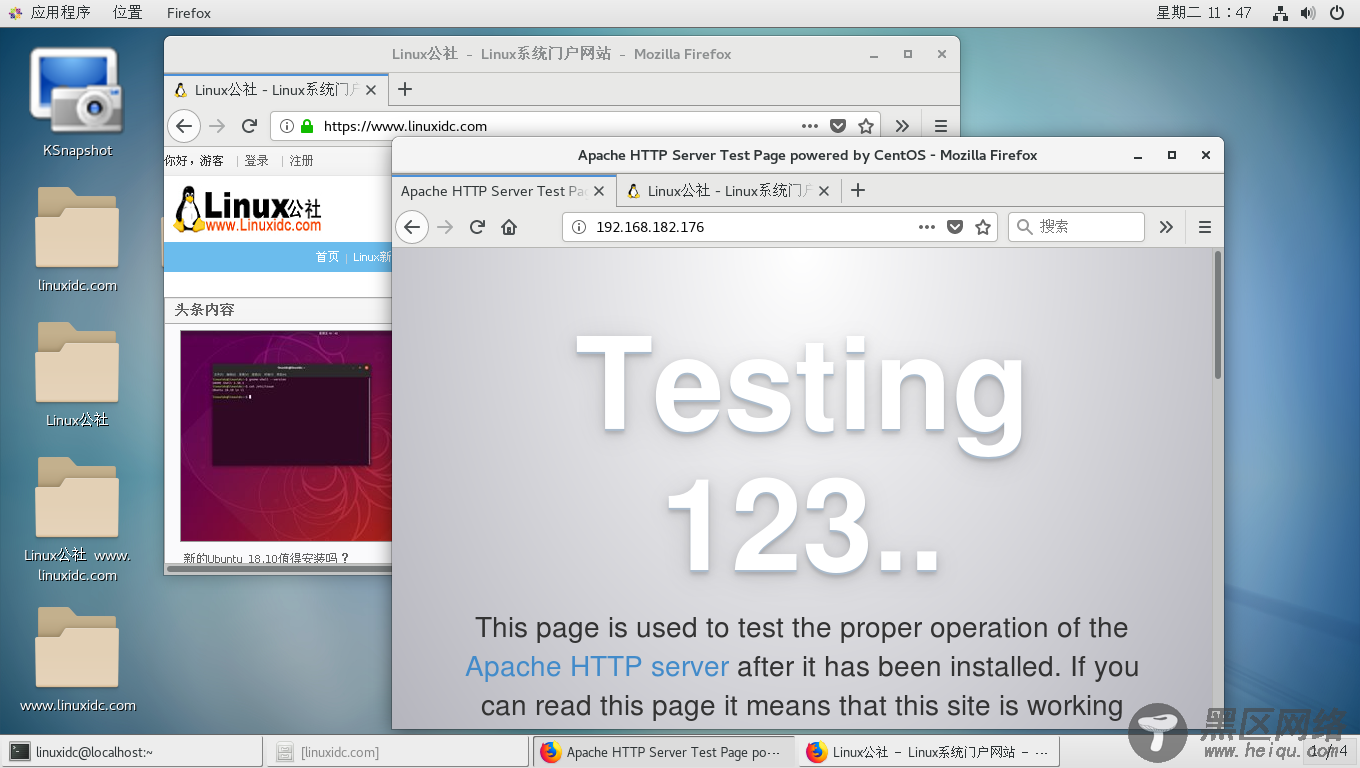Reload the Apache test page
The width and height of the screenshot is (1360, 768).
pyautogui.click(x=477, y=227)
